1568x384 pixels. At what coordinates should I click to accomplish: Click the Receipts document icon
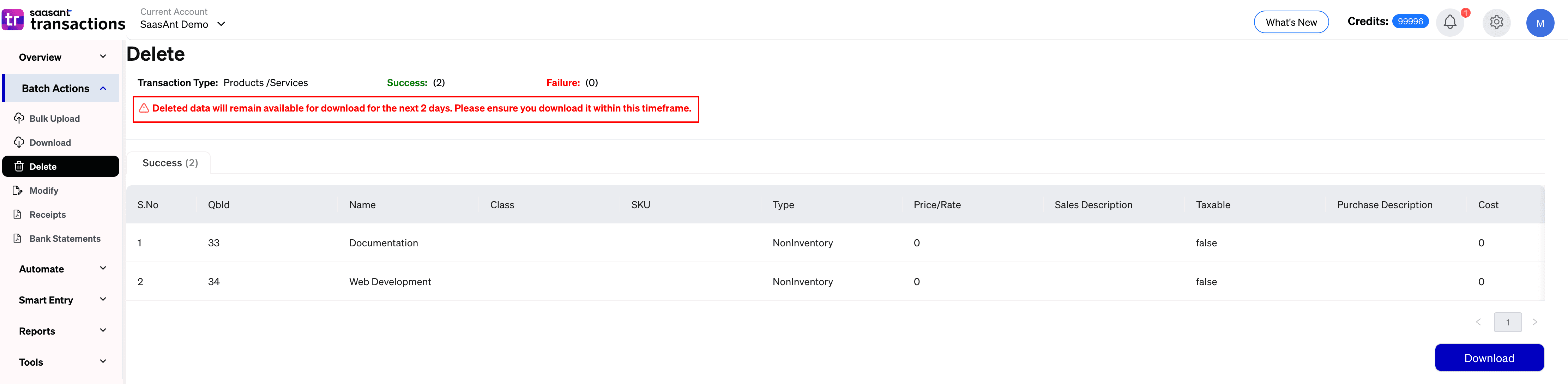click(18, 214)
